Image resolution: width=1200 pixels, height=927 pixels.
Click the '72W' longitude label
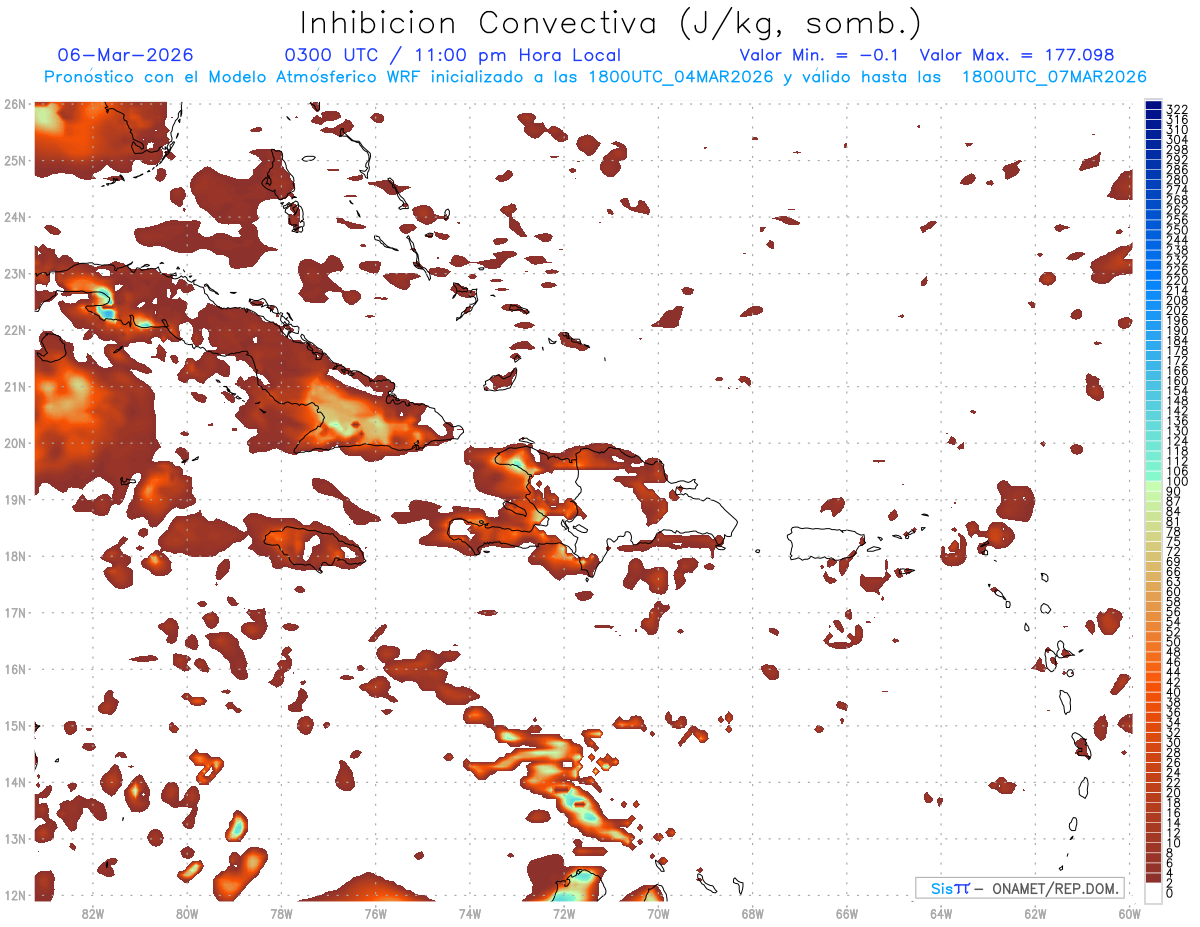tap(564, 913)
